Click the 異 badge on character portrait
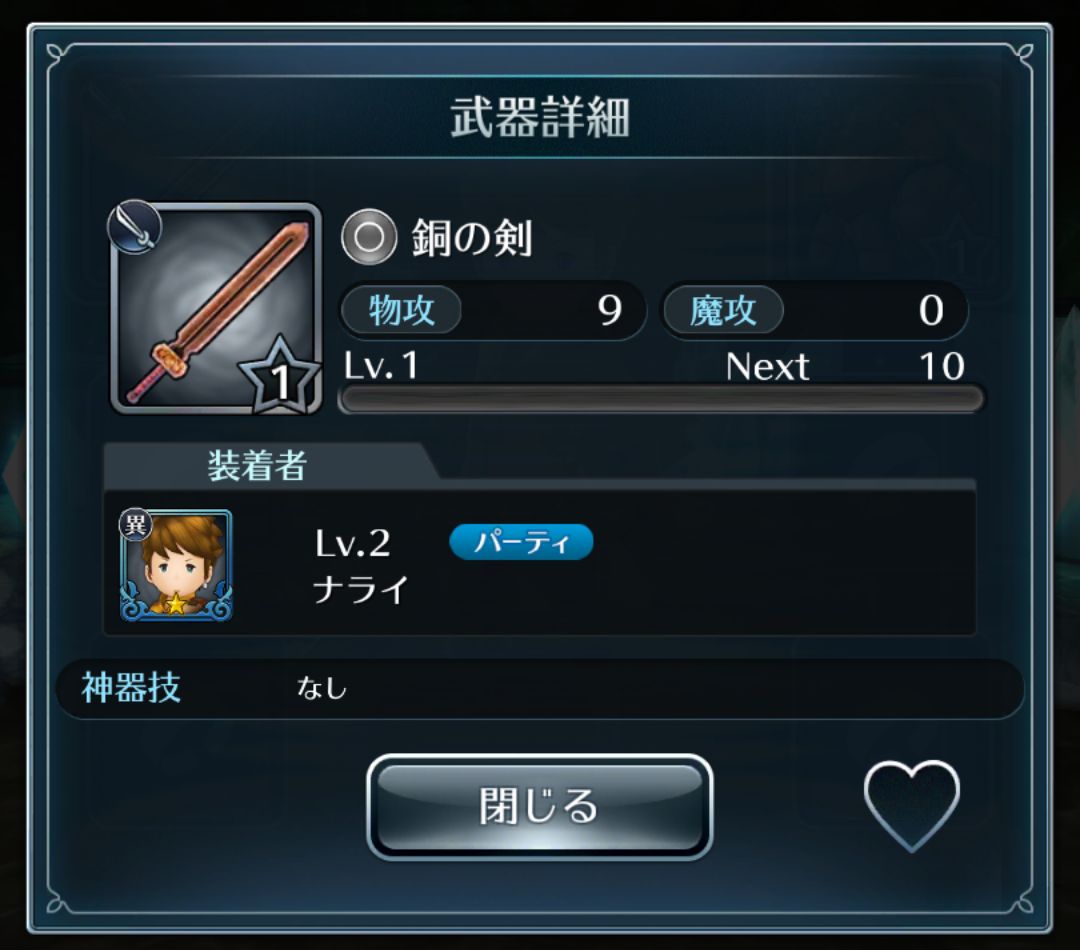This screenshot has width=1080, height=950. point(135,526)
